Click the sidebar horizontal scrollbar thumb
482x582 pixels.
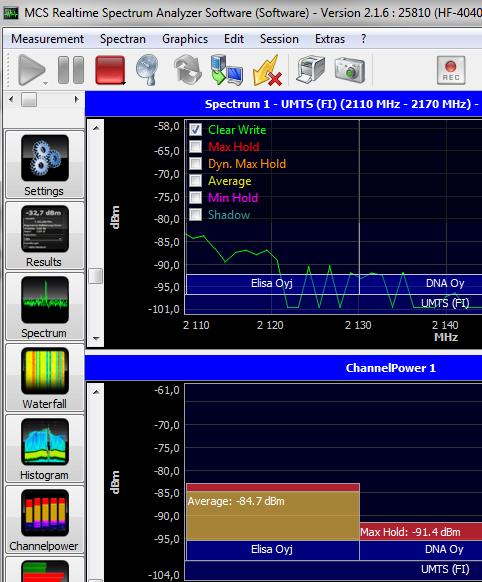[x=29, y=99]
